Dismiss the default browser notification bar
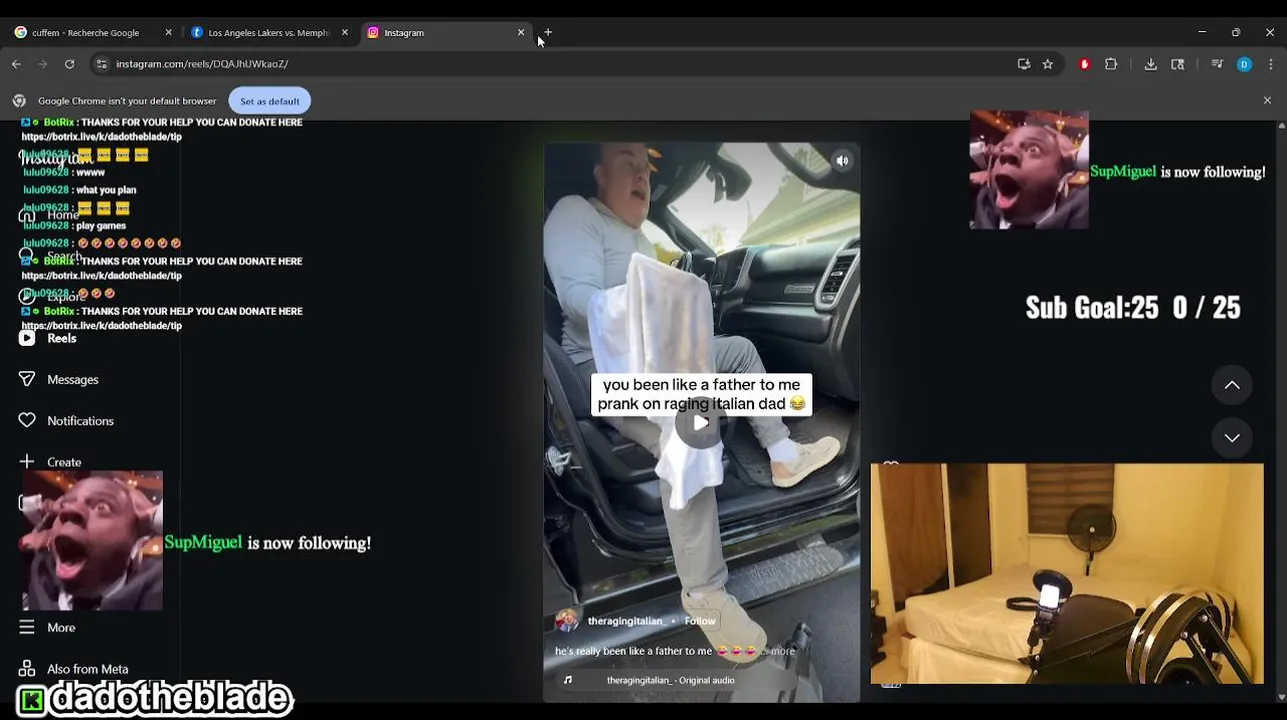Screen dimensions: 1287x720 click(1267, 101)
